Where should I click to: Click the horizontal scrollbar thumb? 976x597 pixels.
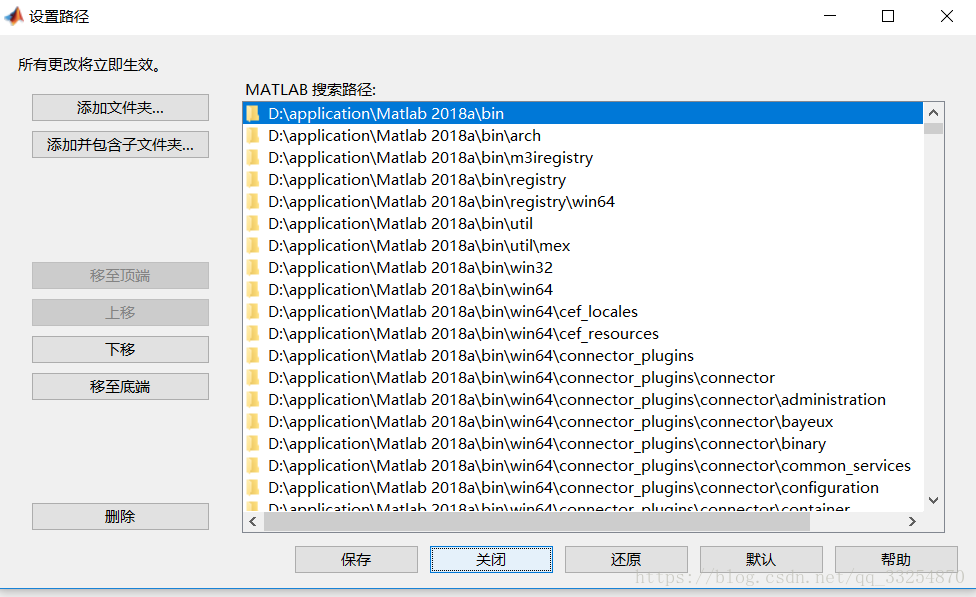click(x=537, y=522)
